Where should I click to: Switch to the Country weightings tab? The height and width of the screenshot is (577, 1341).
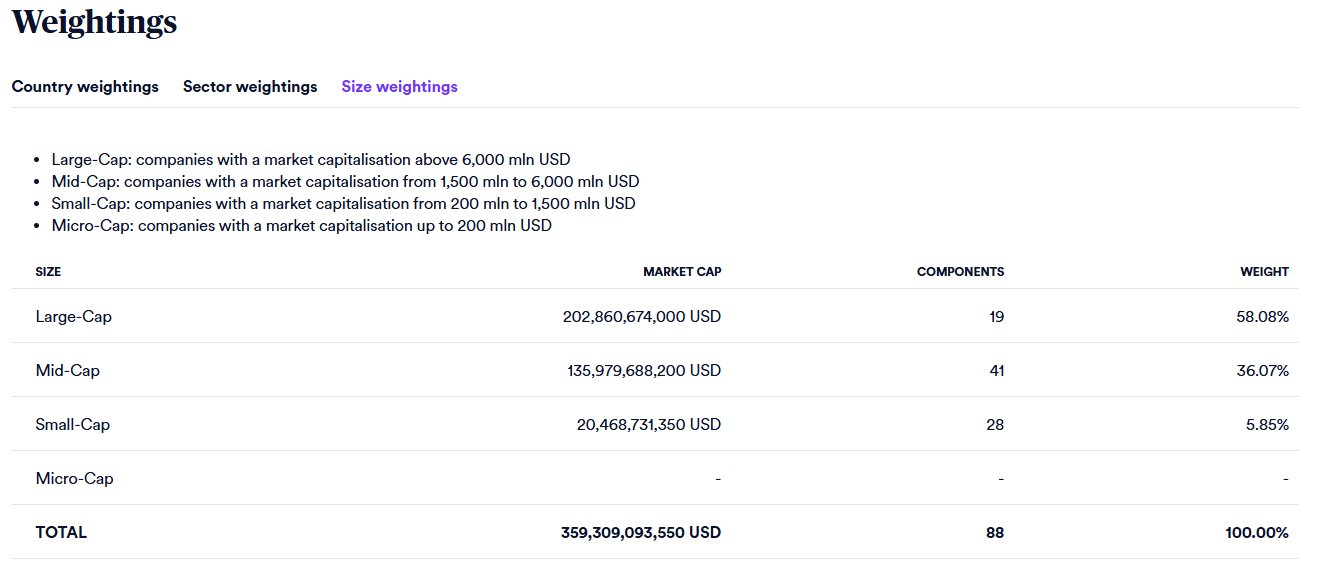tap(85, 87)
